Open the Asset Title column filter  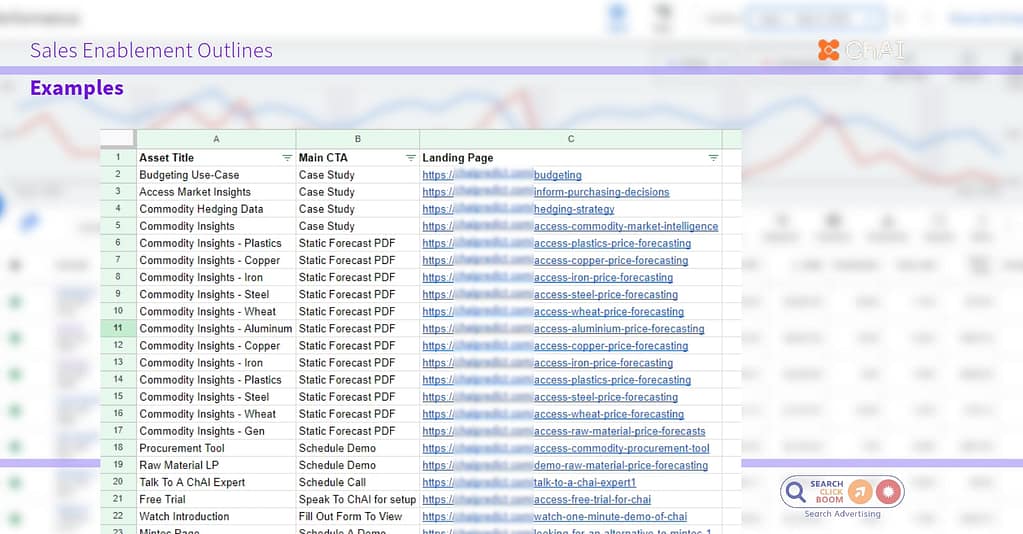[287, 158]
